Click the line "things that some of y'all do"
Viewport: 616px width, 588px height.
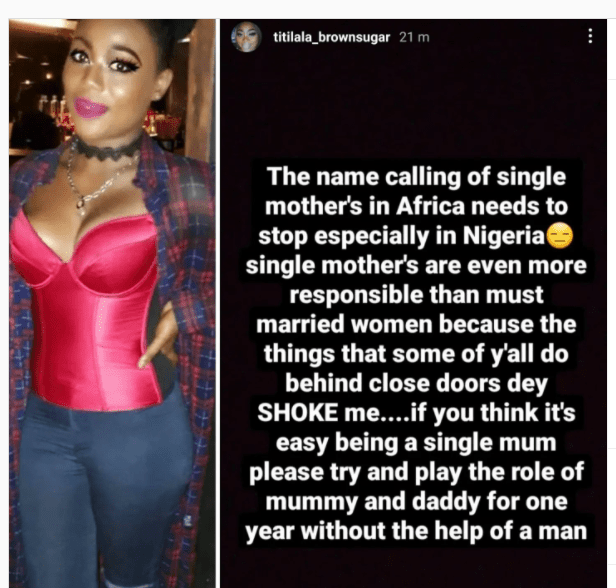416,354
